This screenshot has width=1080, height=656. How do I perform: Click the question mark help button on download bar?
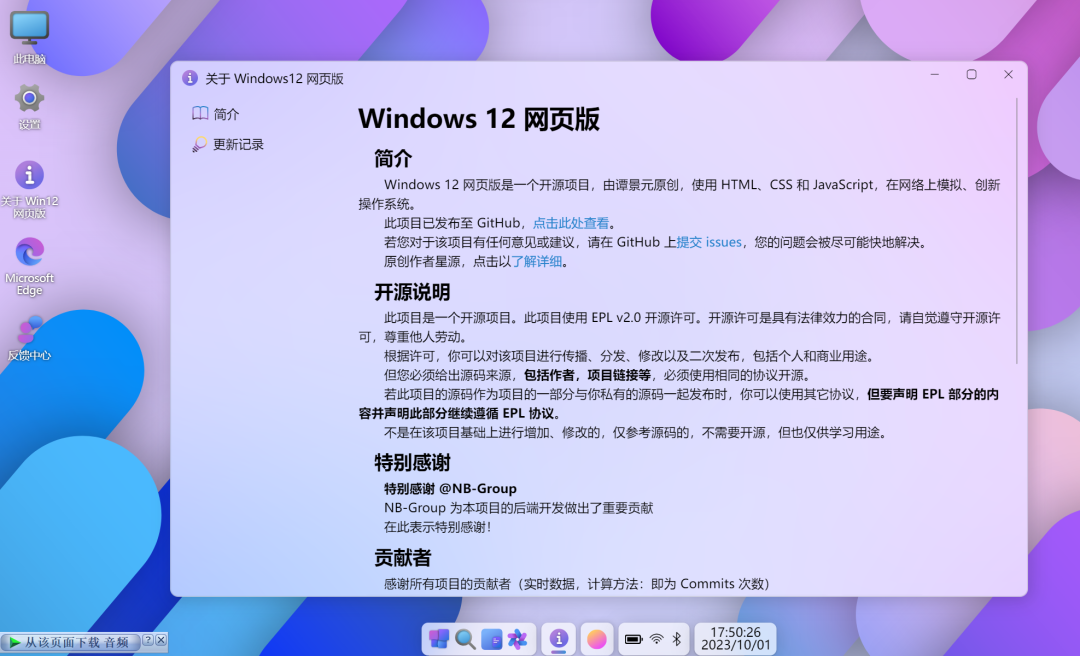(147, 640)
